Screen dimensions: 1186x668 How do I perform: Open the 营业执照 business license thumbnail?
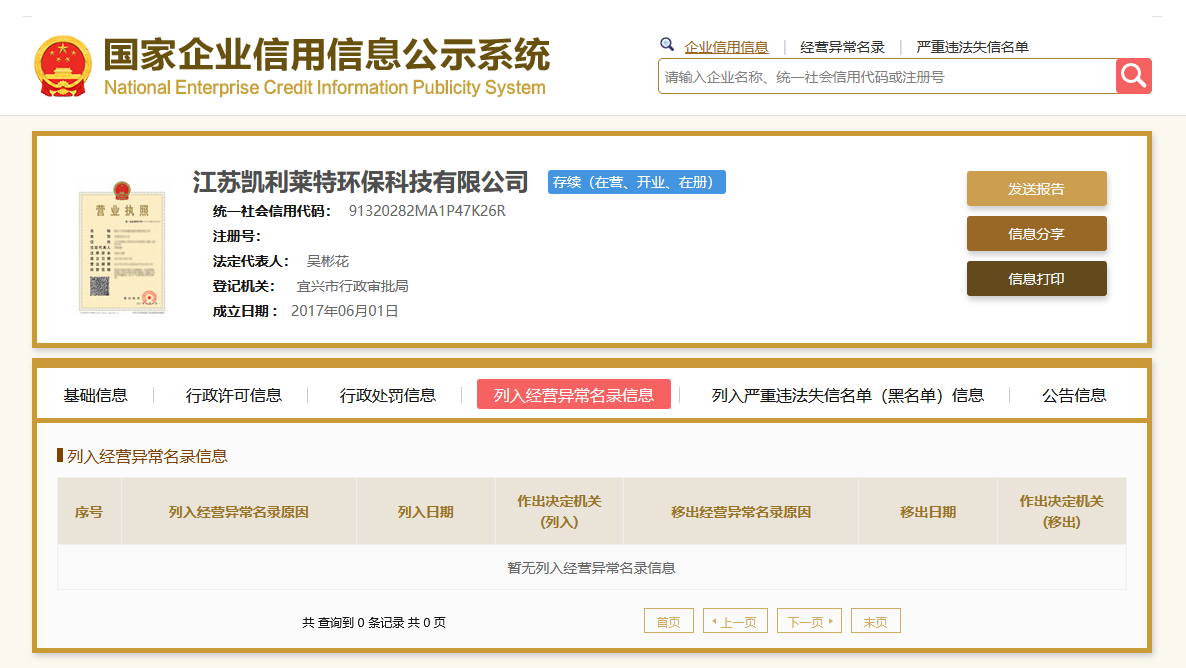point(122,247)
